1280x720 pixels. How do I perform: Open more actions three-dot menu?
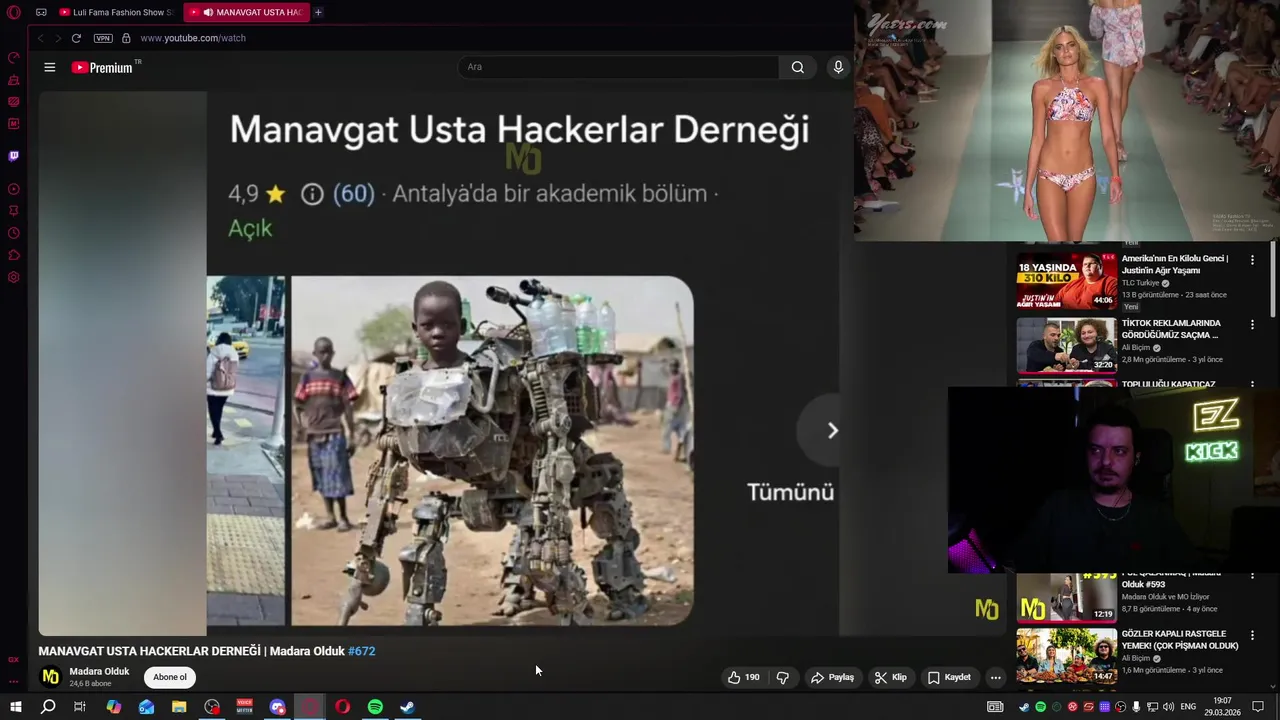point(995,677)
